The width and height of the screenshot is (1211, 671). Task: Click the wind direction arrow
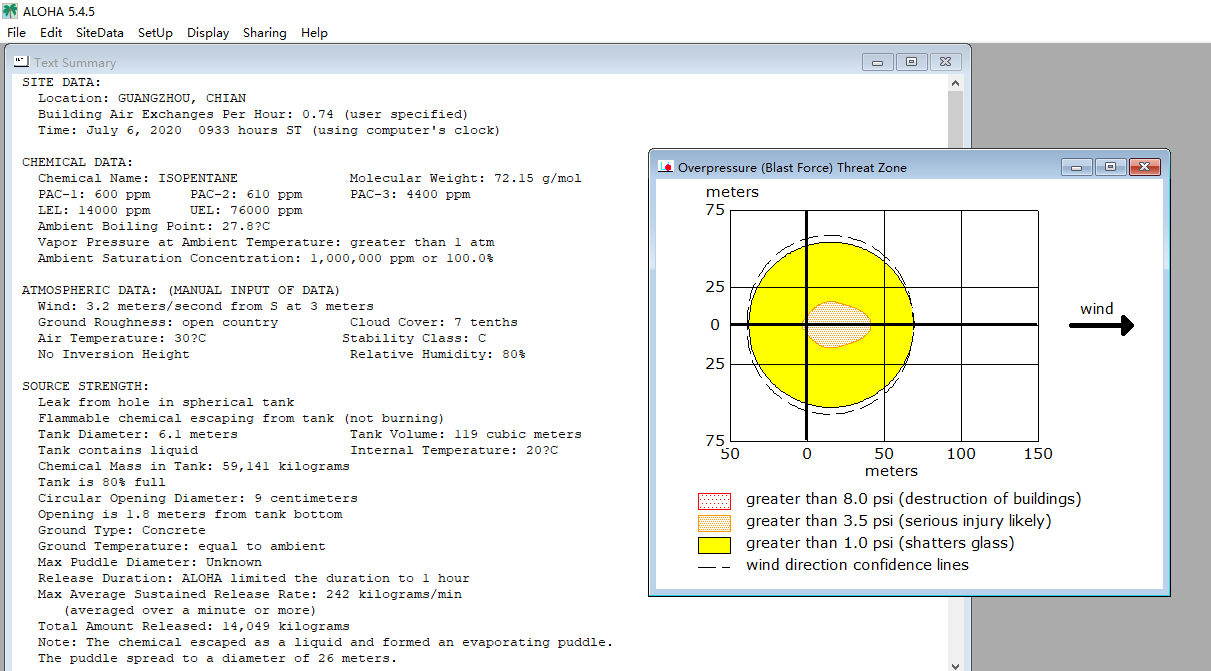(1101, 325)
